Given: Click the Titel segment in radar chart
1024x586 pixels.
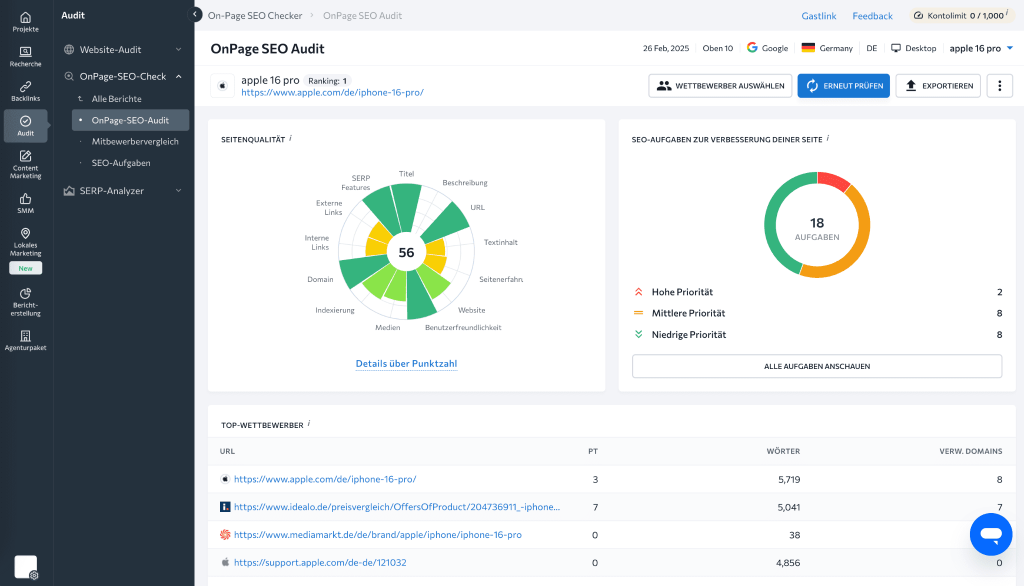Looking at the screenshot, I should click(x=407, y=206).
